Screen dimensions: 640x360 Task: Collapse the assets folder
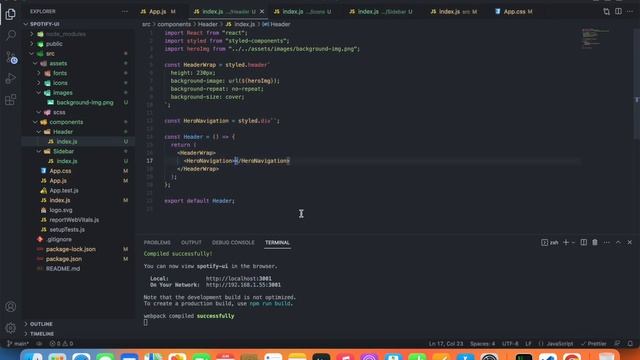(x=35, y=63)
